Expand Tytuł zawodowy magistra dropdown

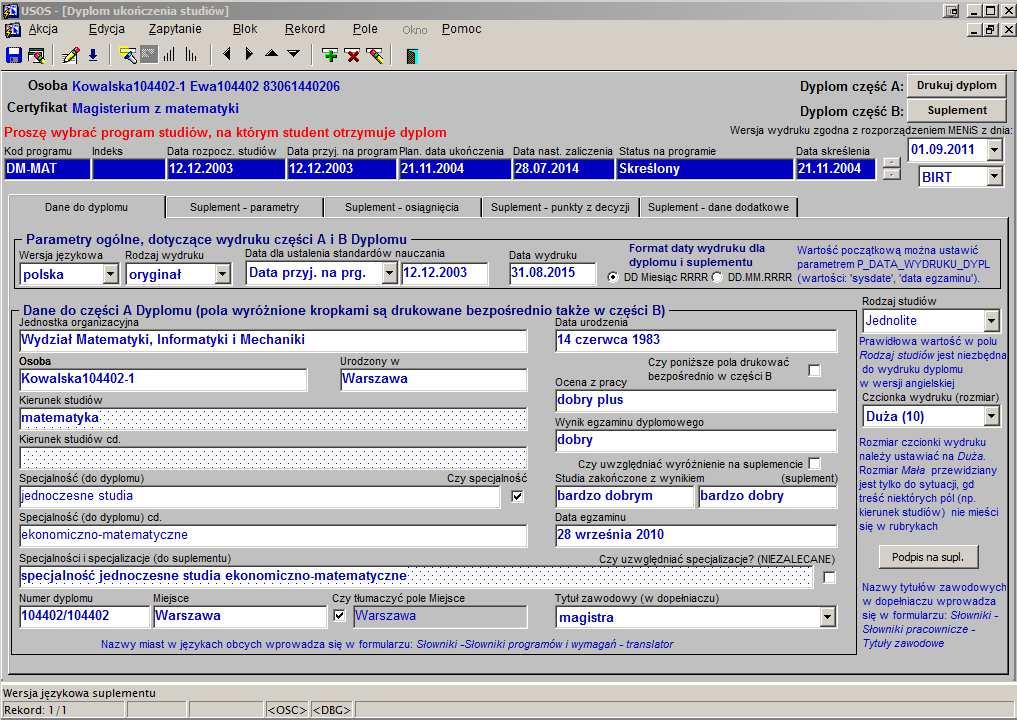click(x=827, y=617)
